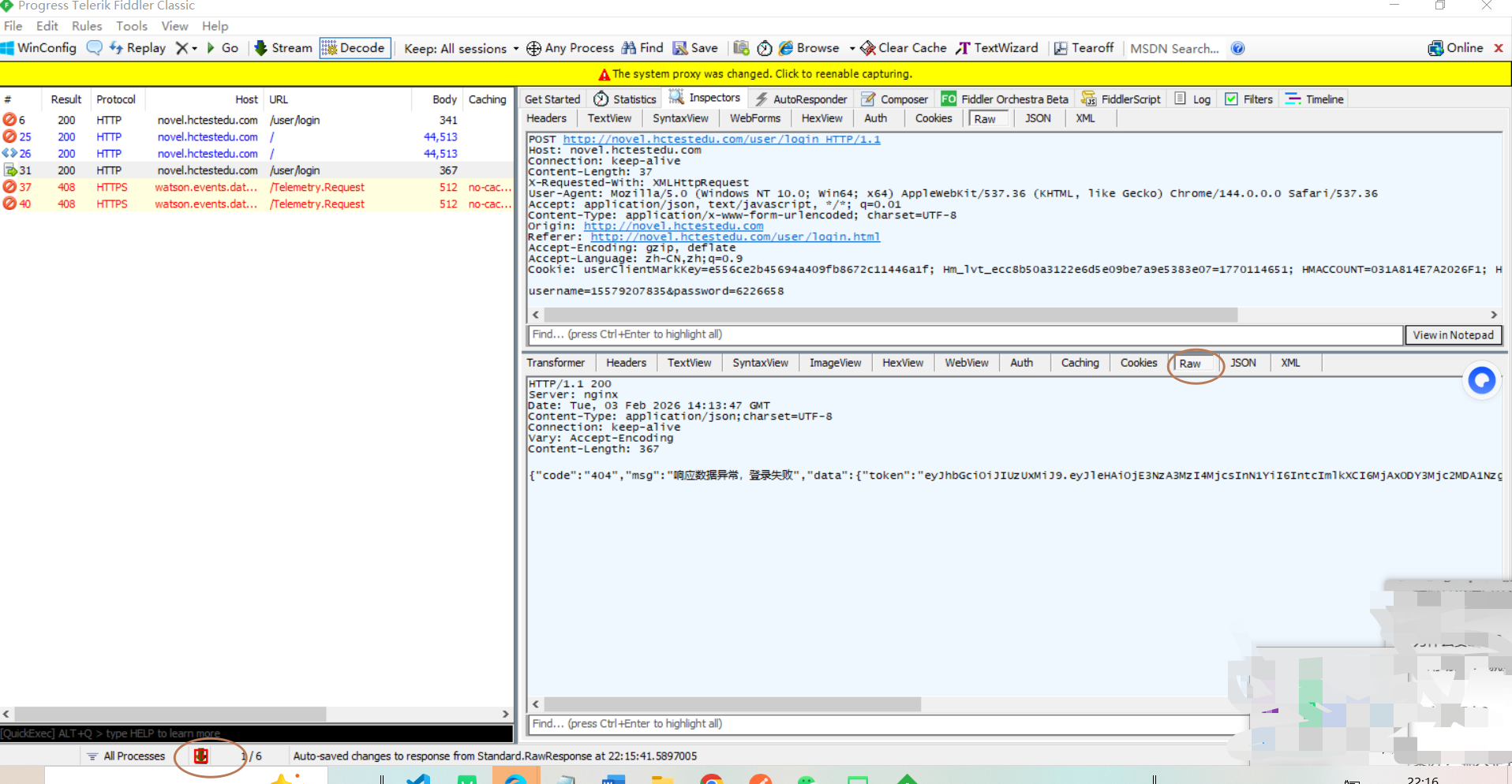Open the Log tab
Viewport: 1512px width, 784px height.
pyautogui.click(x=1192, y=99)
